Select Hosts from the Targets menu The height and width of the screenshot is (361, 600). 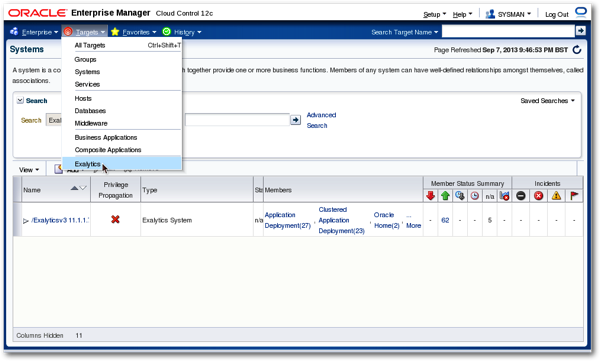click(x=83, y=98)
